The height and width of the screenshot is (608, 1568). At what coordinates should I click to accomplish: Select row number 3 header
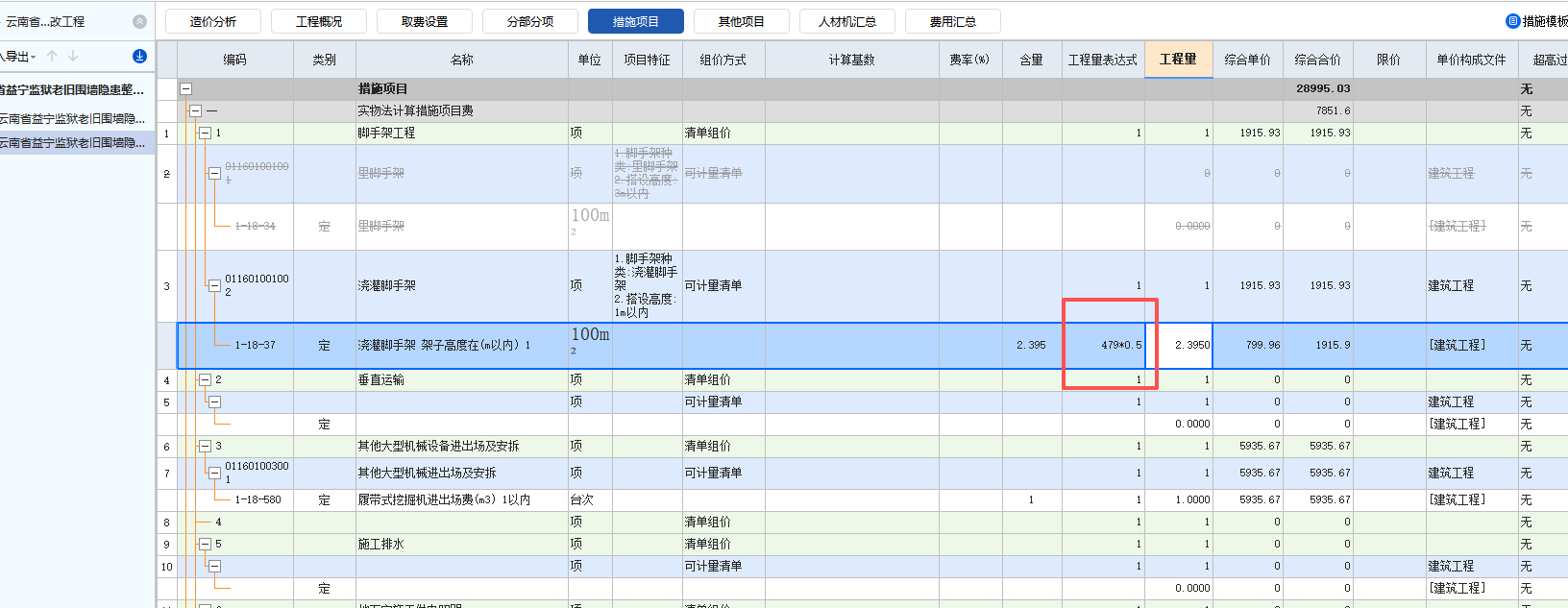167,286
